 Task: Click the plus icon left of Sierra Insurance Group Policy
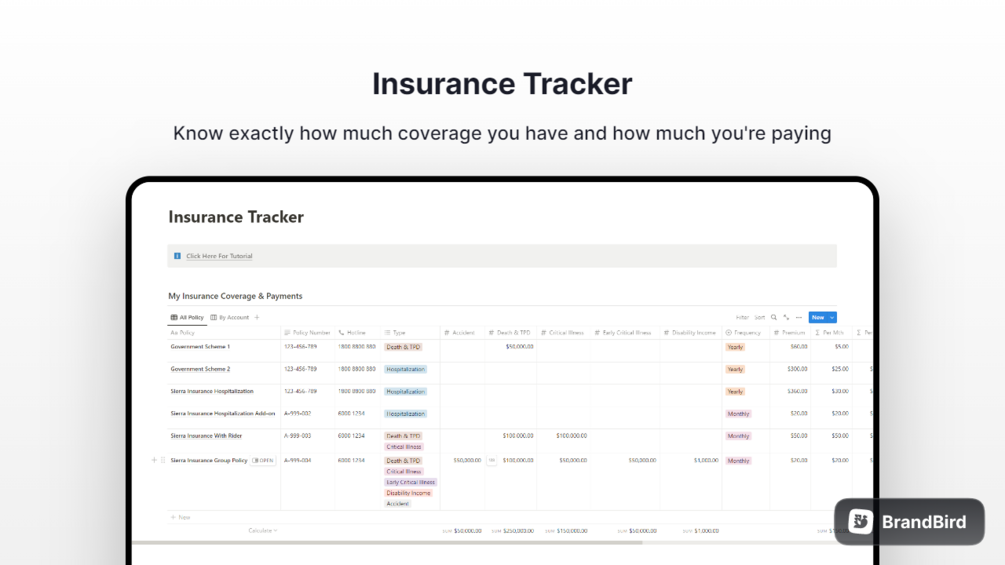click(154, 461)
